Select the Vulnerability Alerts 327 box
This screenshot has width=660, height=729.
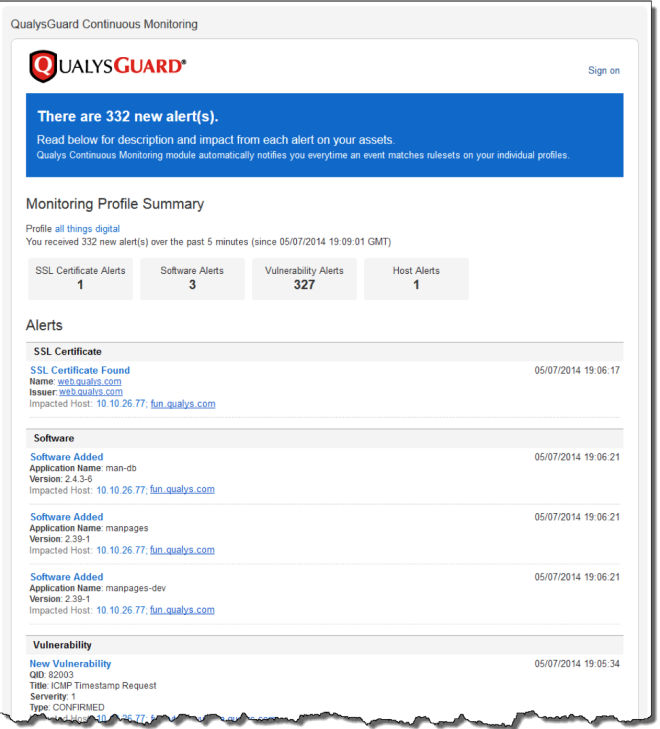[x=304, y=278]
